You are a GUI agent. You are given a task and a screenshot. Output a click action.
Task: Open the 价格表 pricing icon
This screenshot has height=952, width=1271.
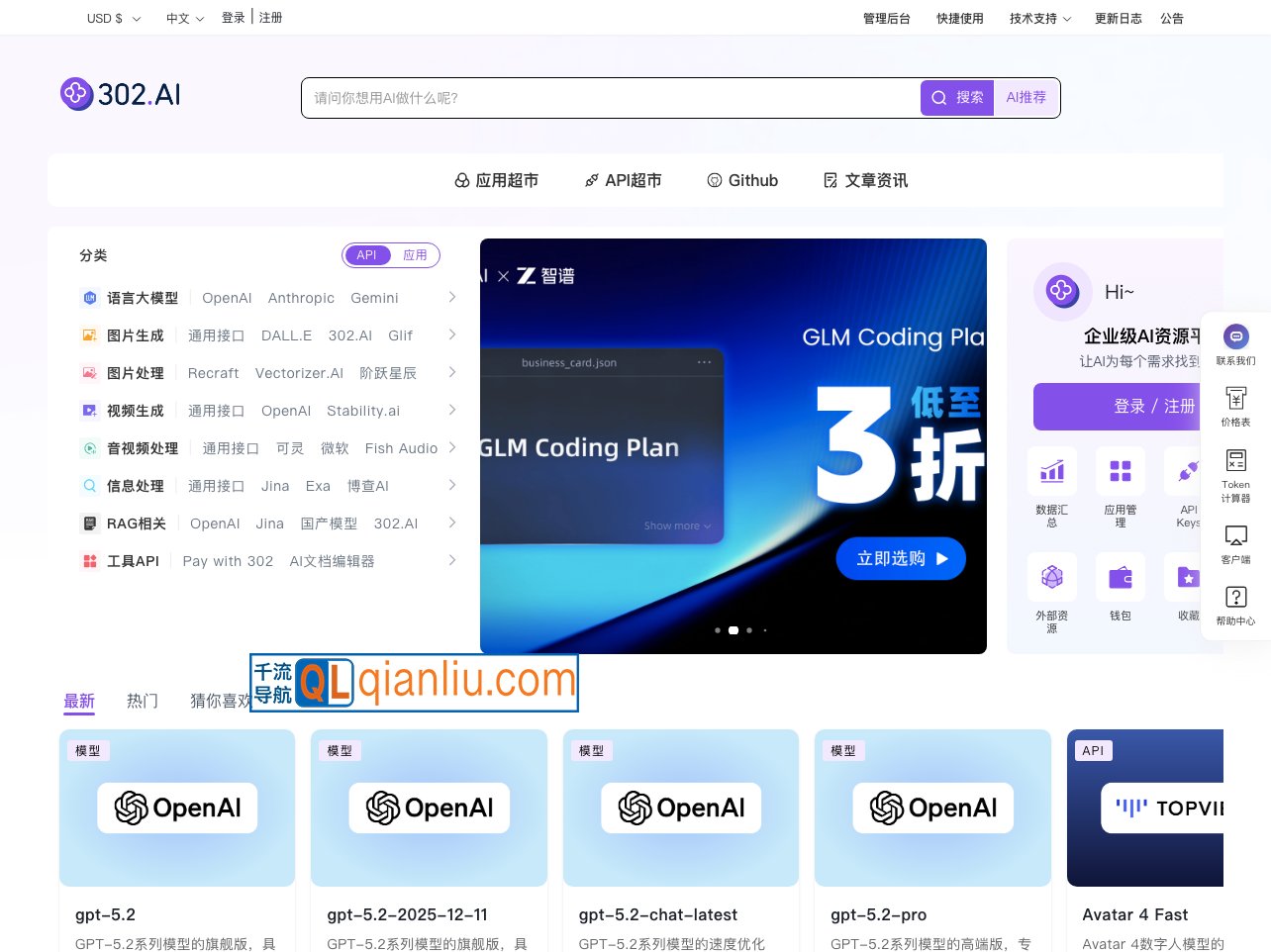click(1235, 398)
